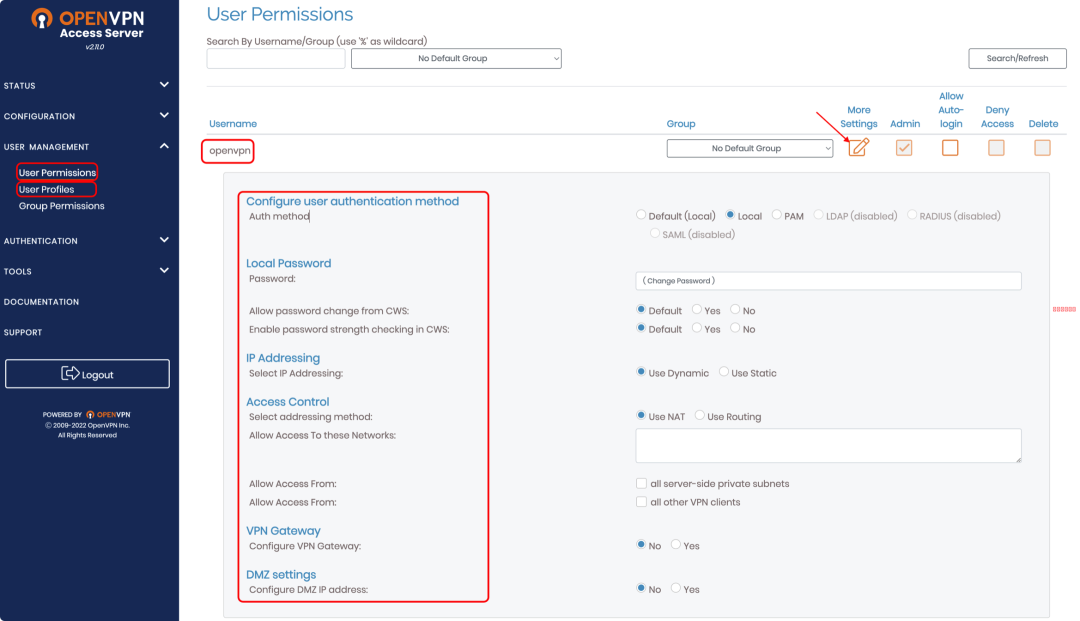Check all server-side private subnets
1080x621 pixels.
click(641, 484)
